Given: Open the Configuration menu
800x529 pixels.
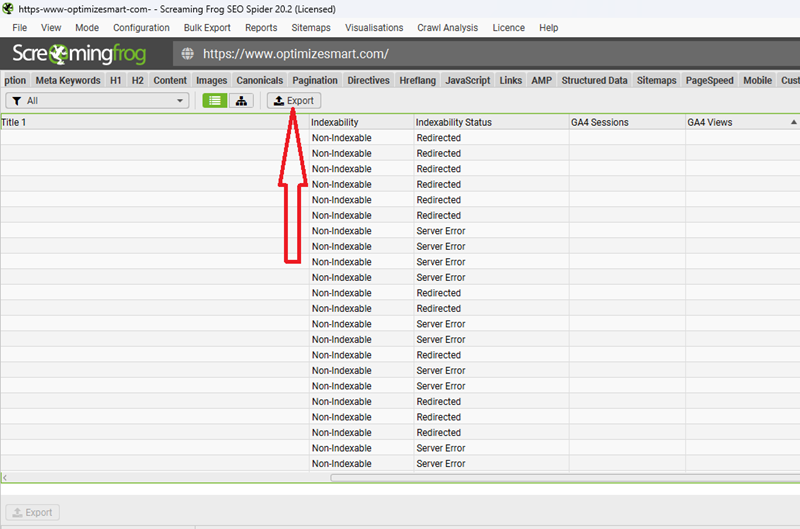Looking at the screenshot, I should tap(141, 28).
